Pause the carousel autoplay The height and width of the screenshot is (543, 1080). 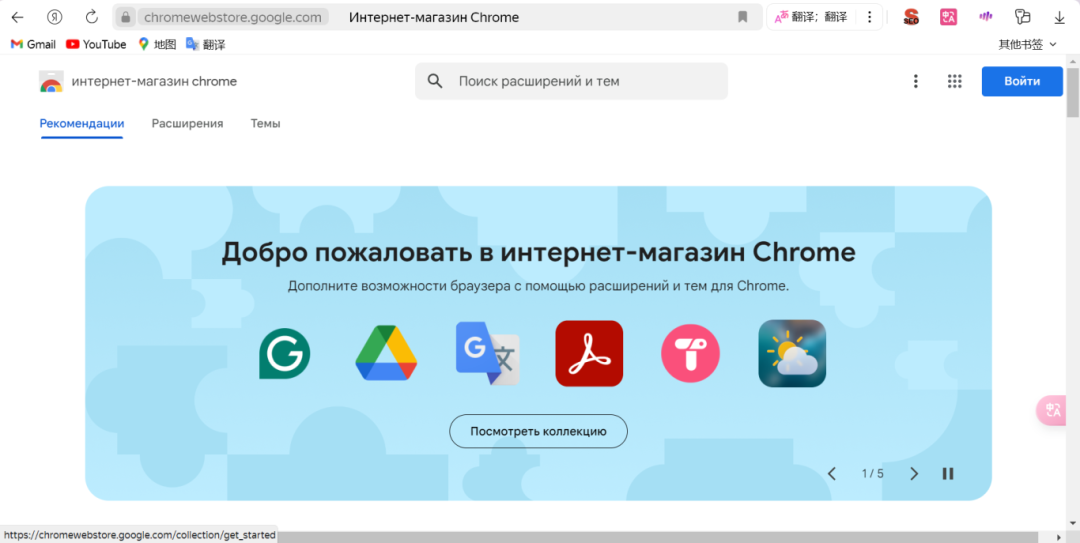coord(948,473)
